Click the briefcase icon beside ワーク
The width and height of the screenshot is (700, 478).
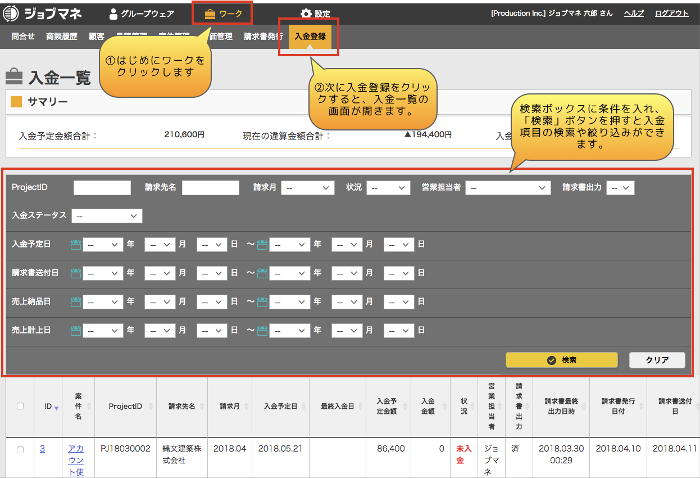210,14
